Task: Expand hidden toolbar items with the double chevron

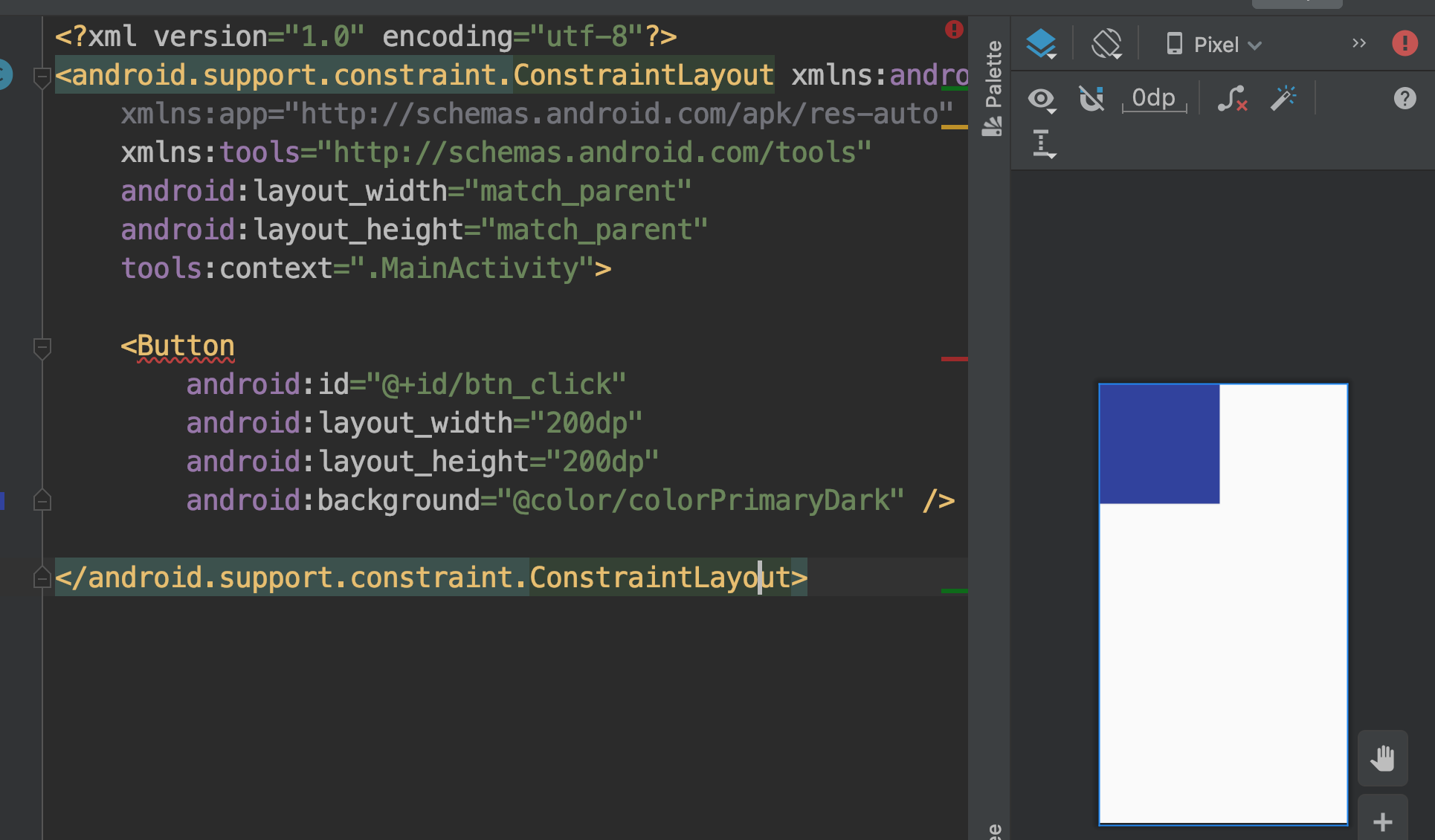Action: click(x=1359, y=44)
